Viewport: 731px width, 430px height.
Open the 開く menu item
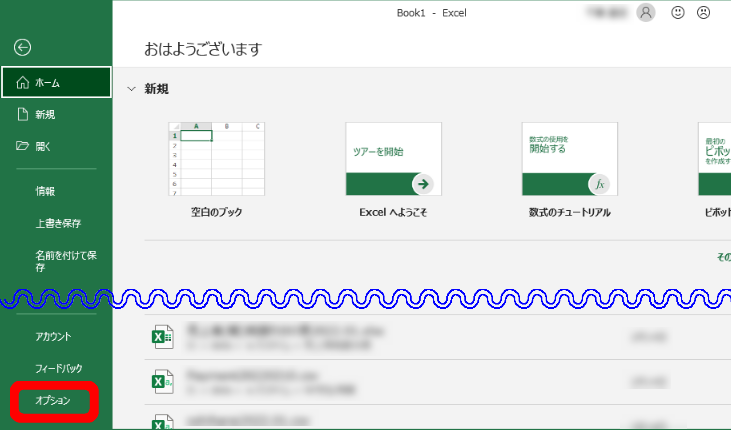(x=43, y=146)
